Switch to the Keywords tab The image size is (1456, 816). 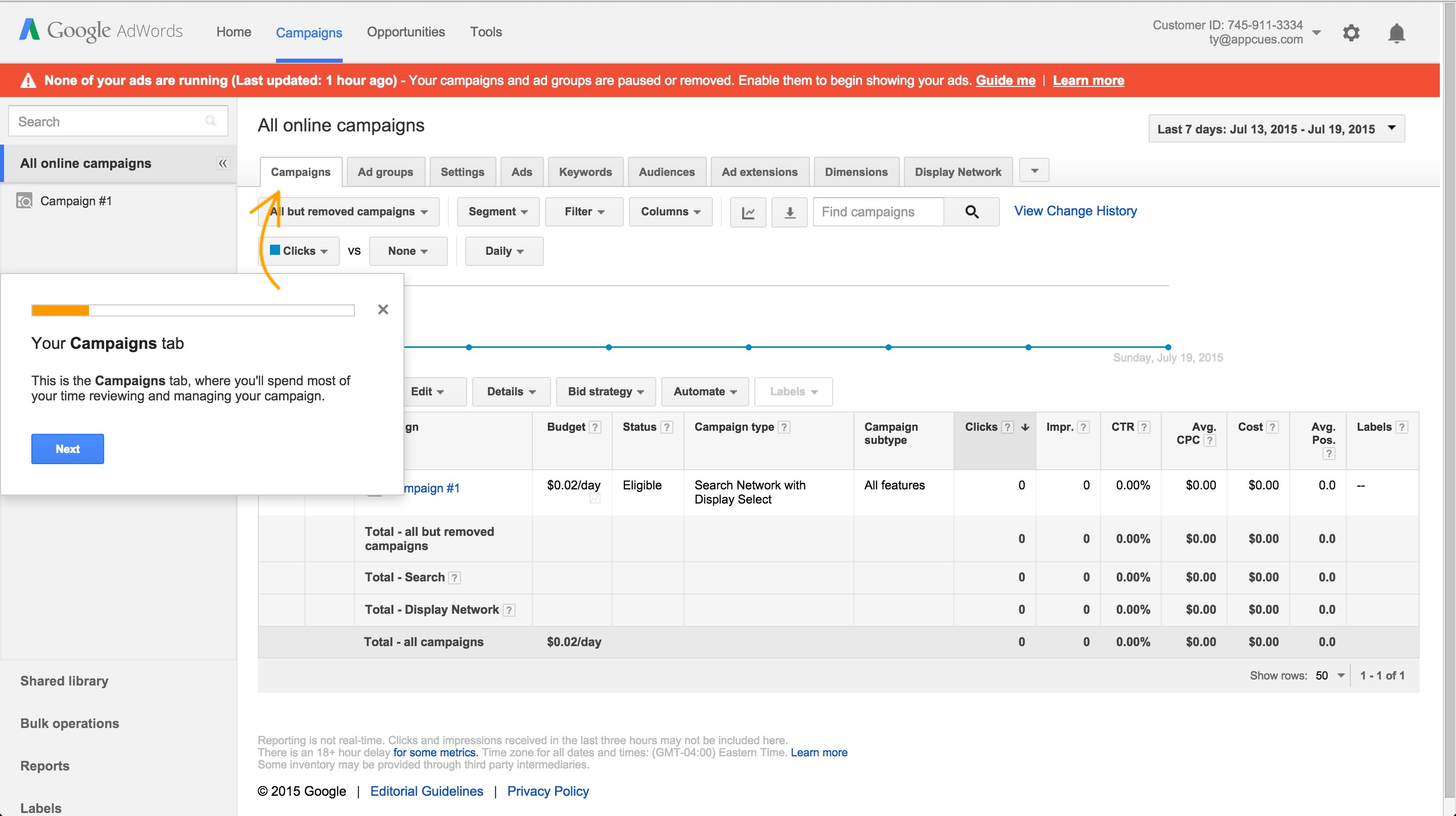pos(585,172)
